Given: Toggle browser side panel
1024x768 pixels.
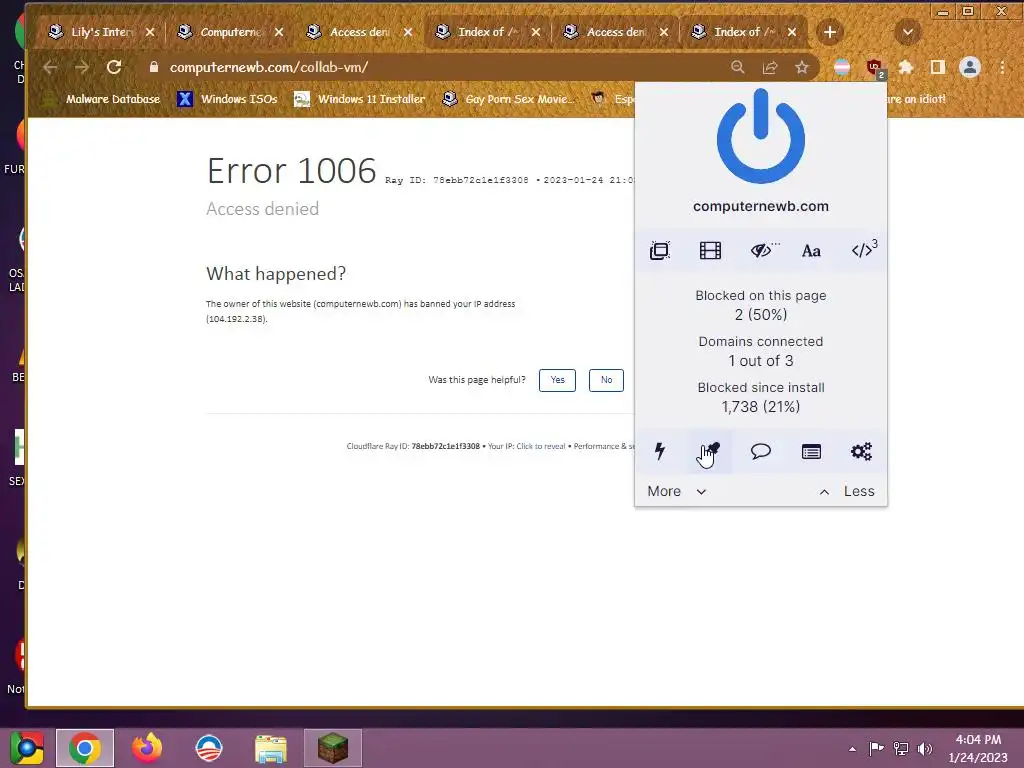Looking at the screenshot, I should 938,67.
